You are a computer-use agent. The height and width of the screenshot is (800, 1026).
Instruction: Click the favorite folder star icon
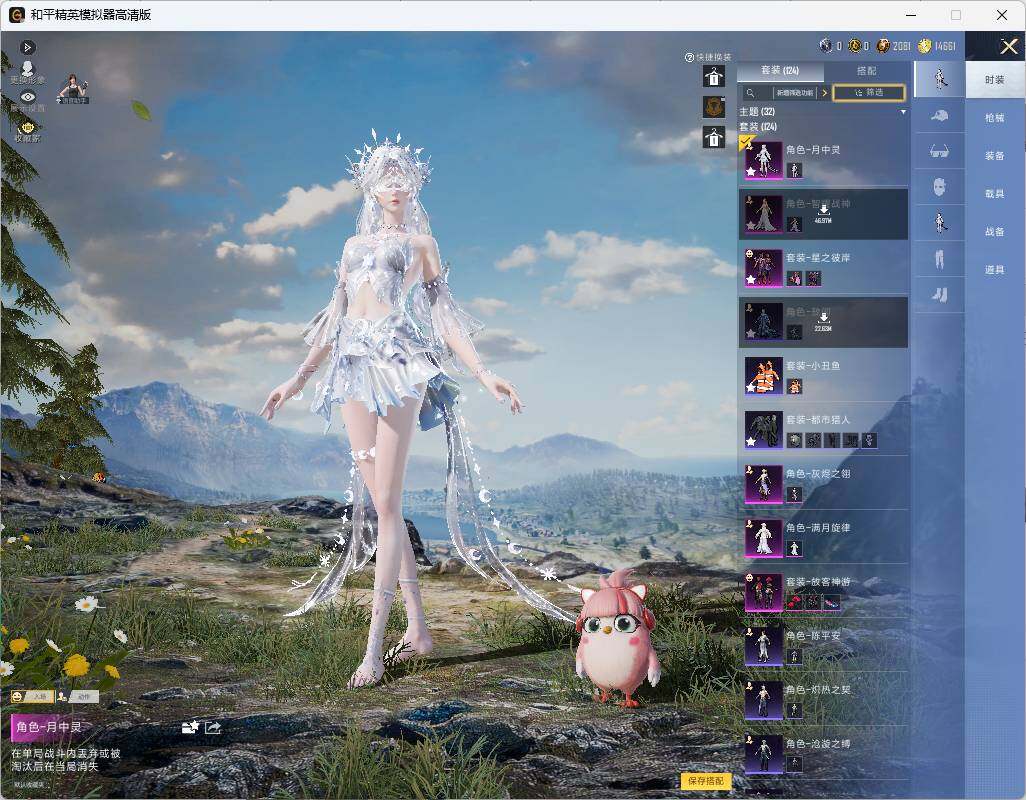click(x=190, y=727)
